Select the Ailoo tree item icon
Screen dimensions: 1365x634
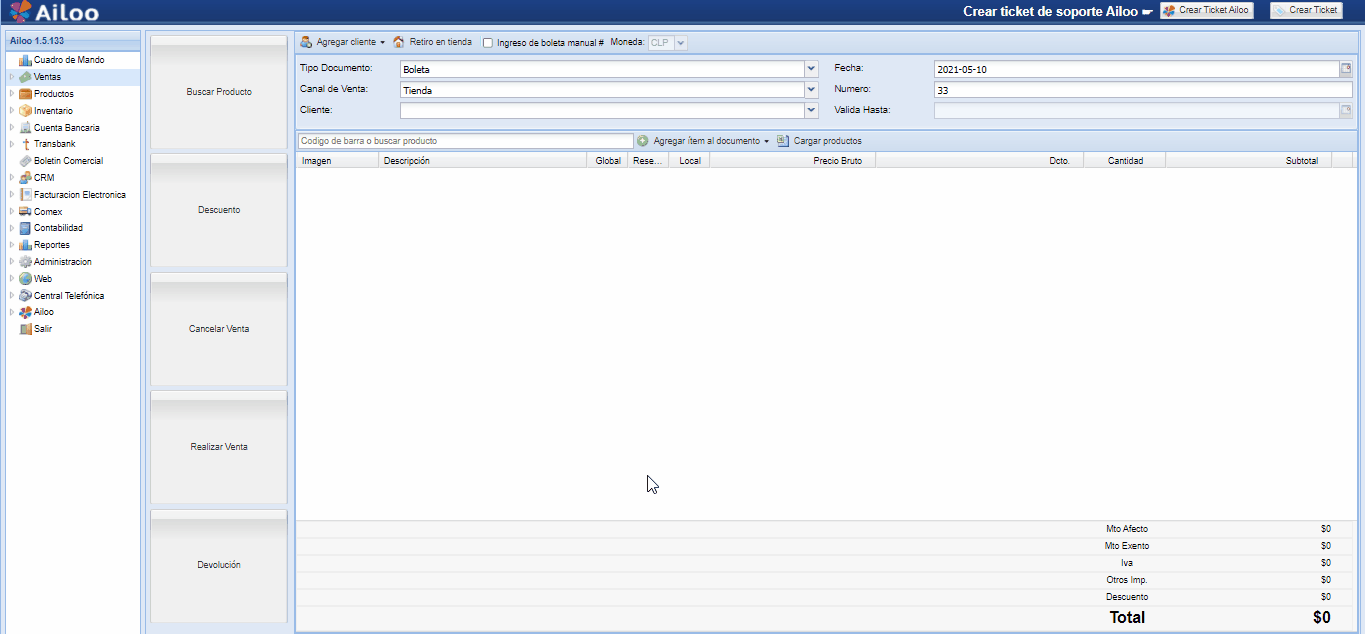coord(25,312)
